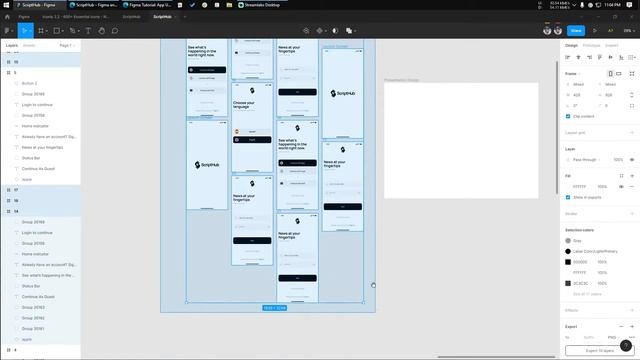
Task: Open the Figma main menu icon
Action: 7,31
